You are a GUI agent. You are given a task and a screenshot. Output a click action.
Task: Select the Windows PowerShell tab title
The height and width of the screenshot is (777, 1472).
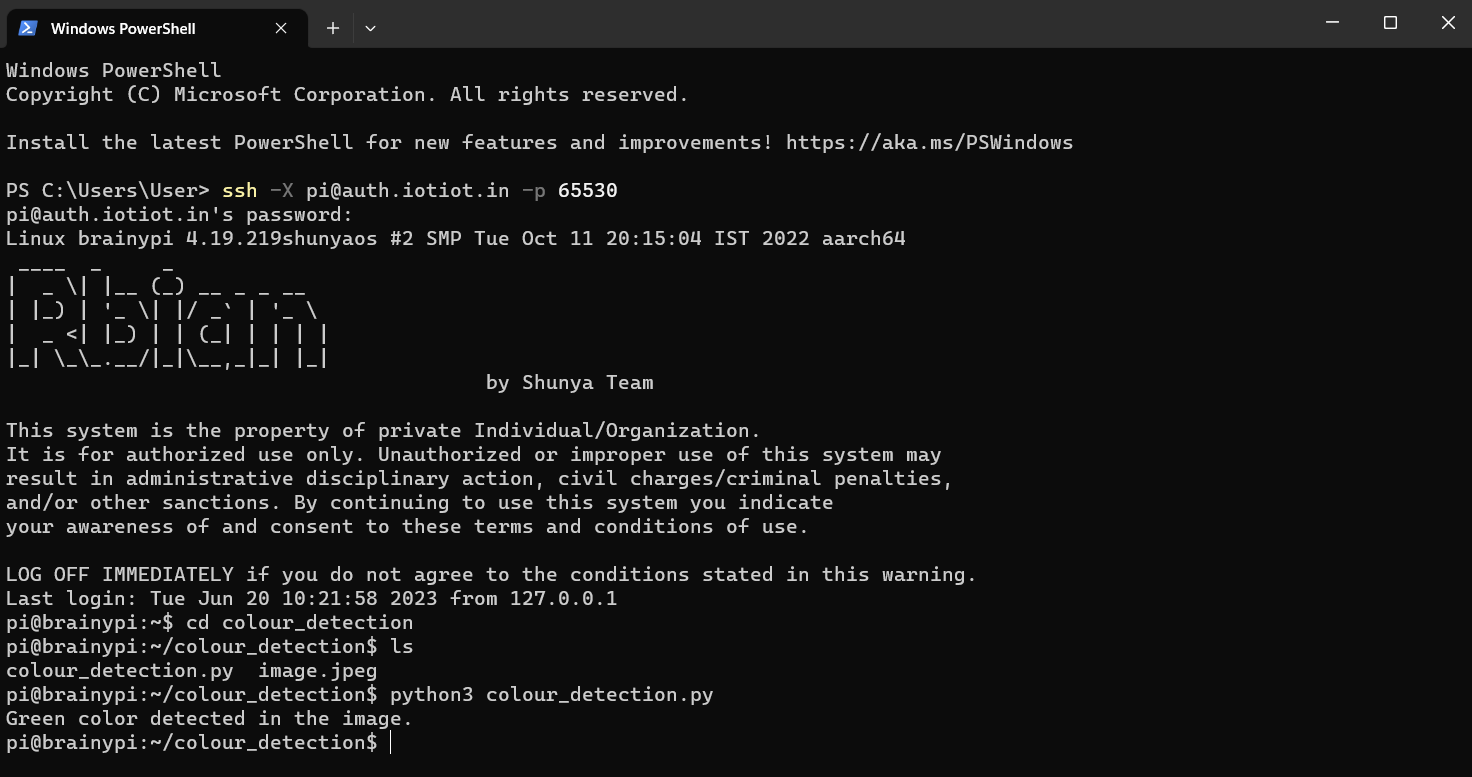point(123,29)
